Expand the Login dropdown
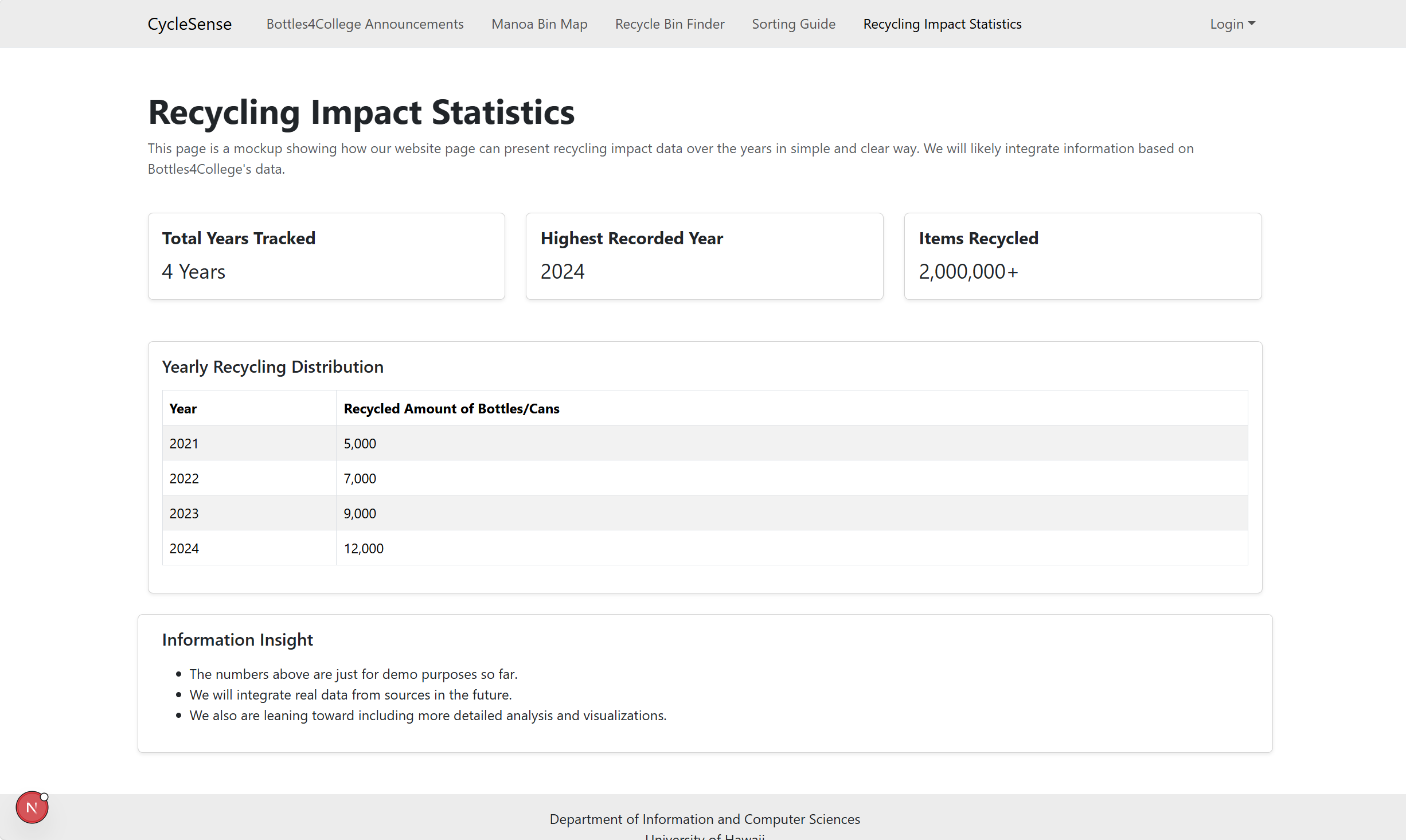 pos(1232,24)
